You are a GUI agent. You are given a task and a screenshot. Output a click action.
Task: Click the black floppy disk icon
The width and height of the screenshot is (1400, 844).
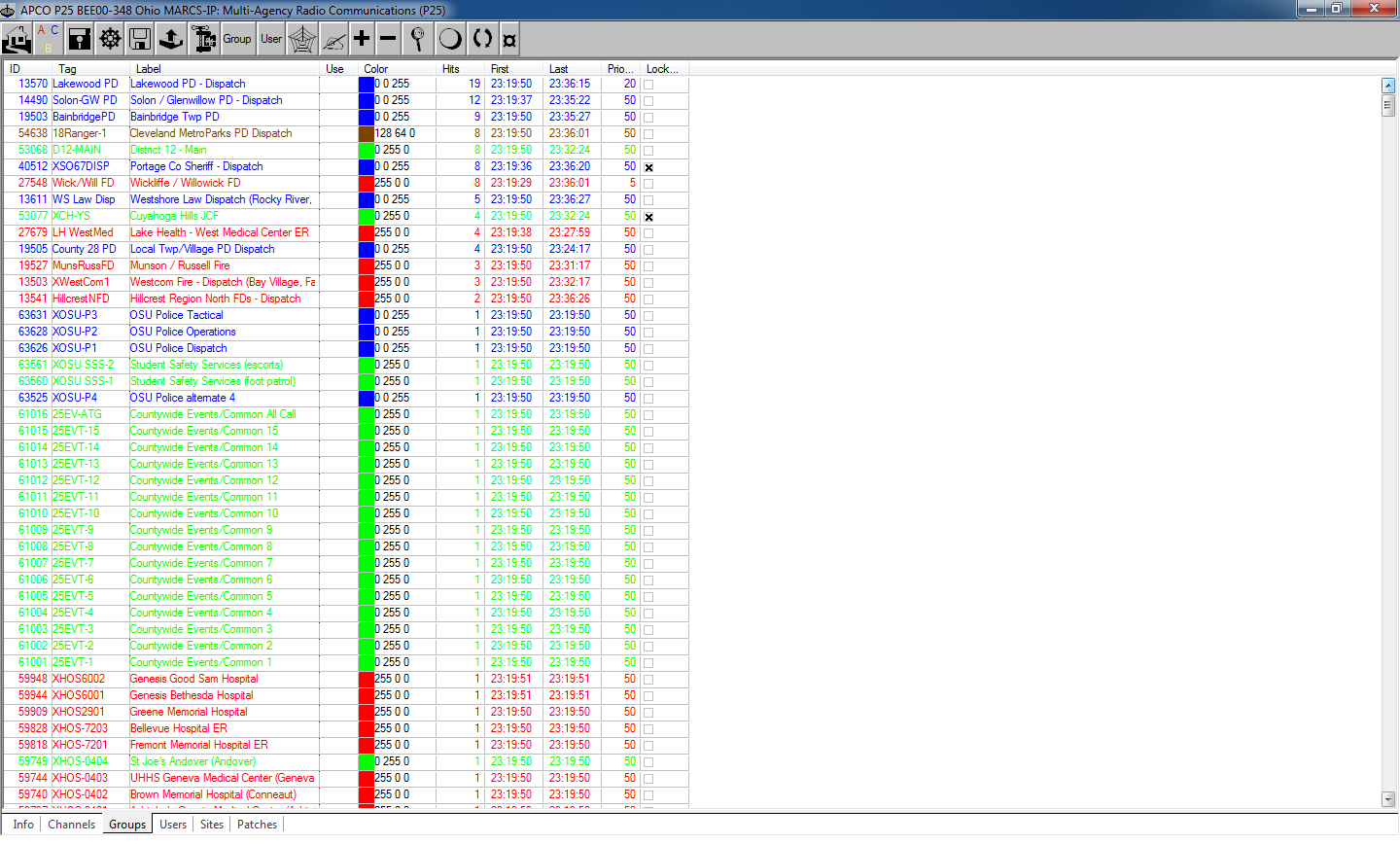pos(80,39)
